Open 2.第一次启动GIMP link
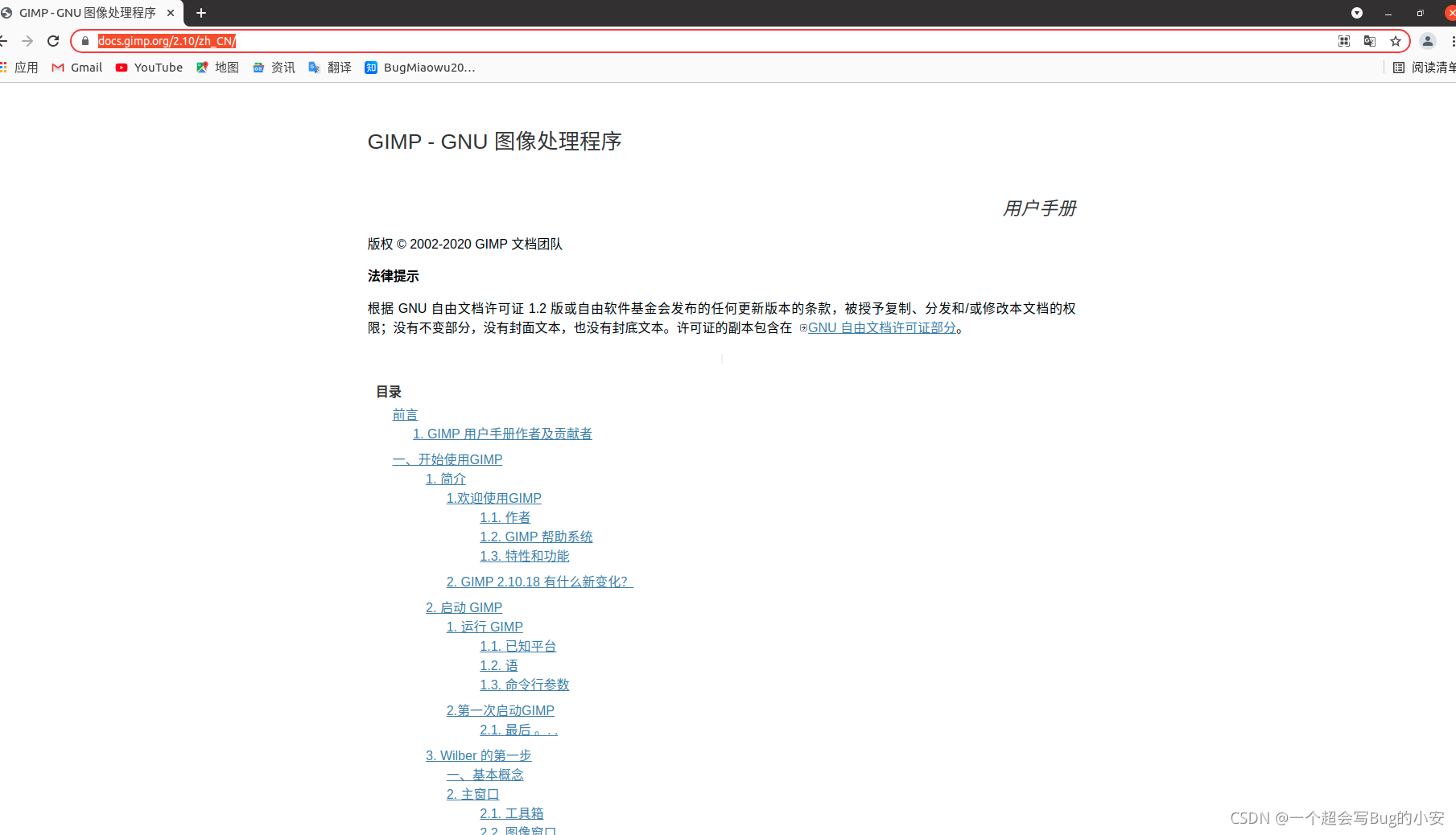 (501, 711)
